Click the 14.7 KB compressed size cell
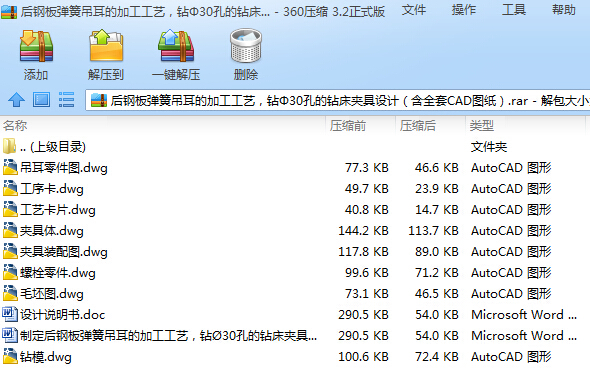Screen dimensions: 590x378 pyautogui.click(x=437, y=210)
